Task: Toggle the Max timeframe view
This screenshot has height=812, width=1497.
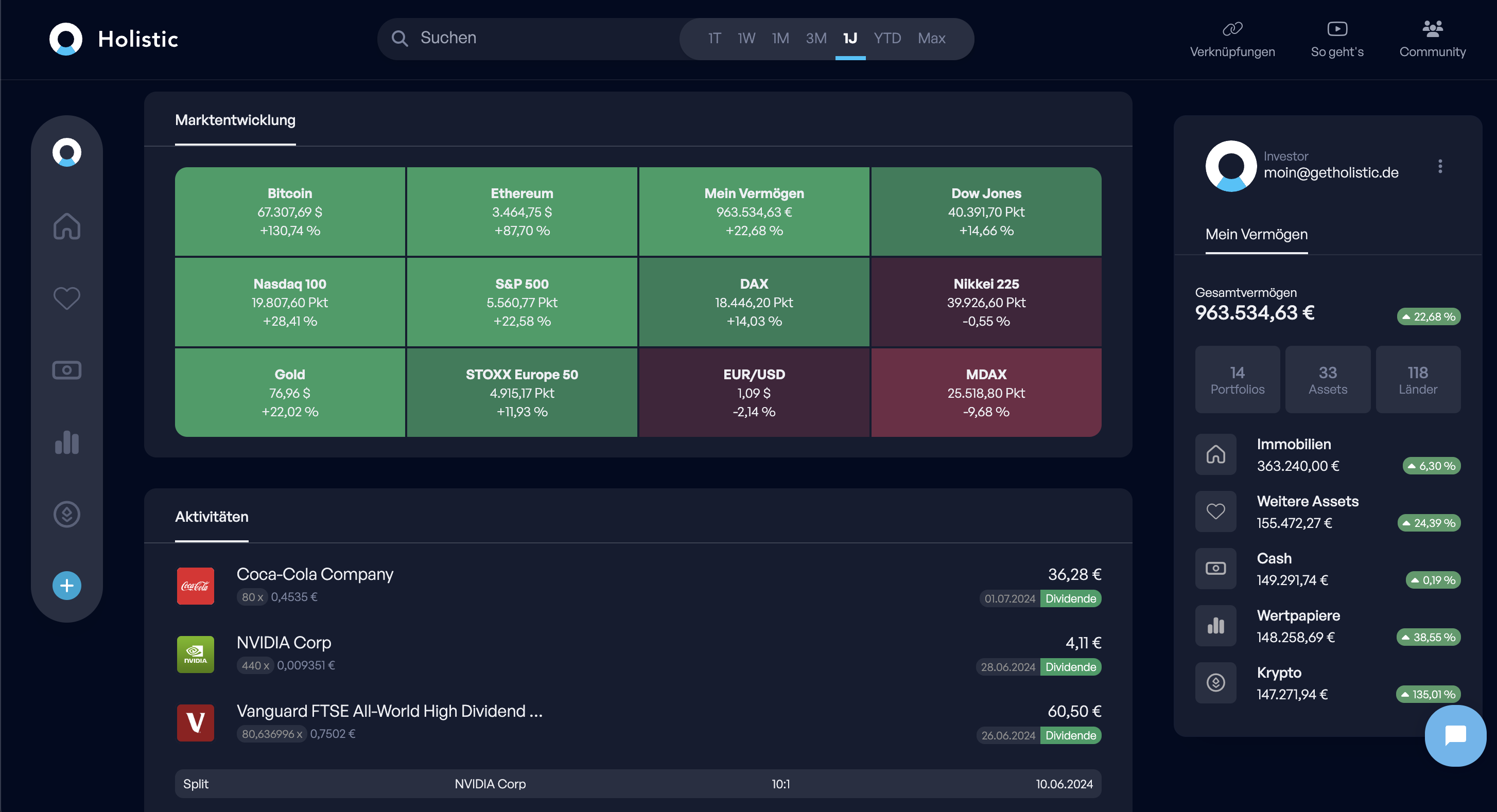Action: [x=932, y=38]
